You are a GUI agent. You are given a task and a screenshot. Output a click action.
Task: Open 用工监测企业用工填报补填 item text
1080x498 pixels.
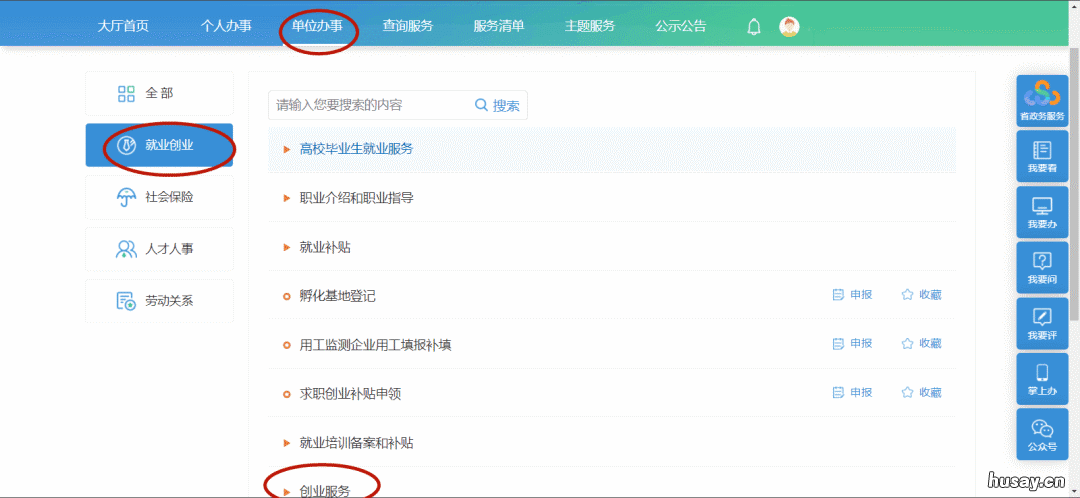tap(375, 345)
